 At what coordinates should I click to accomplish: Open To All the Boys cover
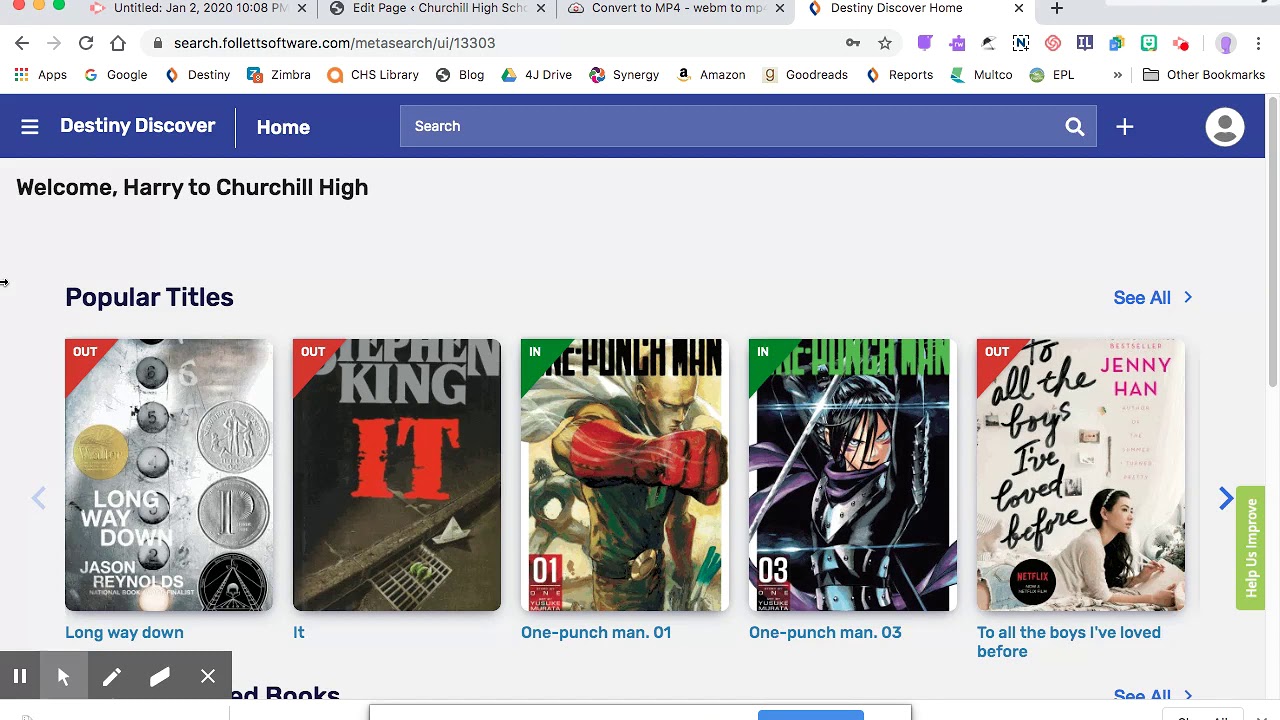pos(1081,475)
